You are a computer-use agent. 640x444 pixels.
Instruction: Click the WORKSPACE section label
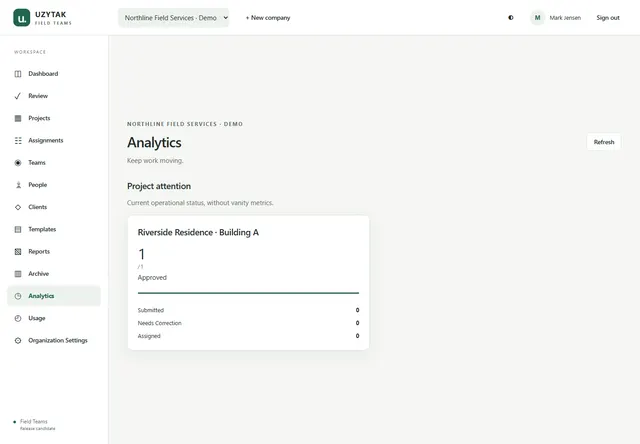point(30,52)
